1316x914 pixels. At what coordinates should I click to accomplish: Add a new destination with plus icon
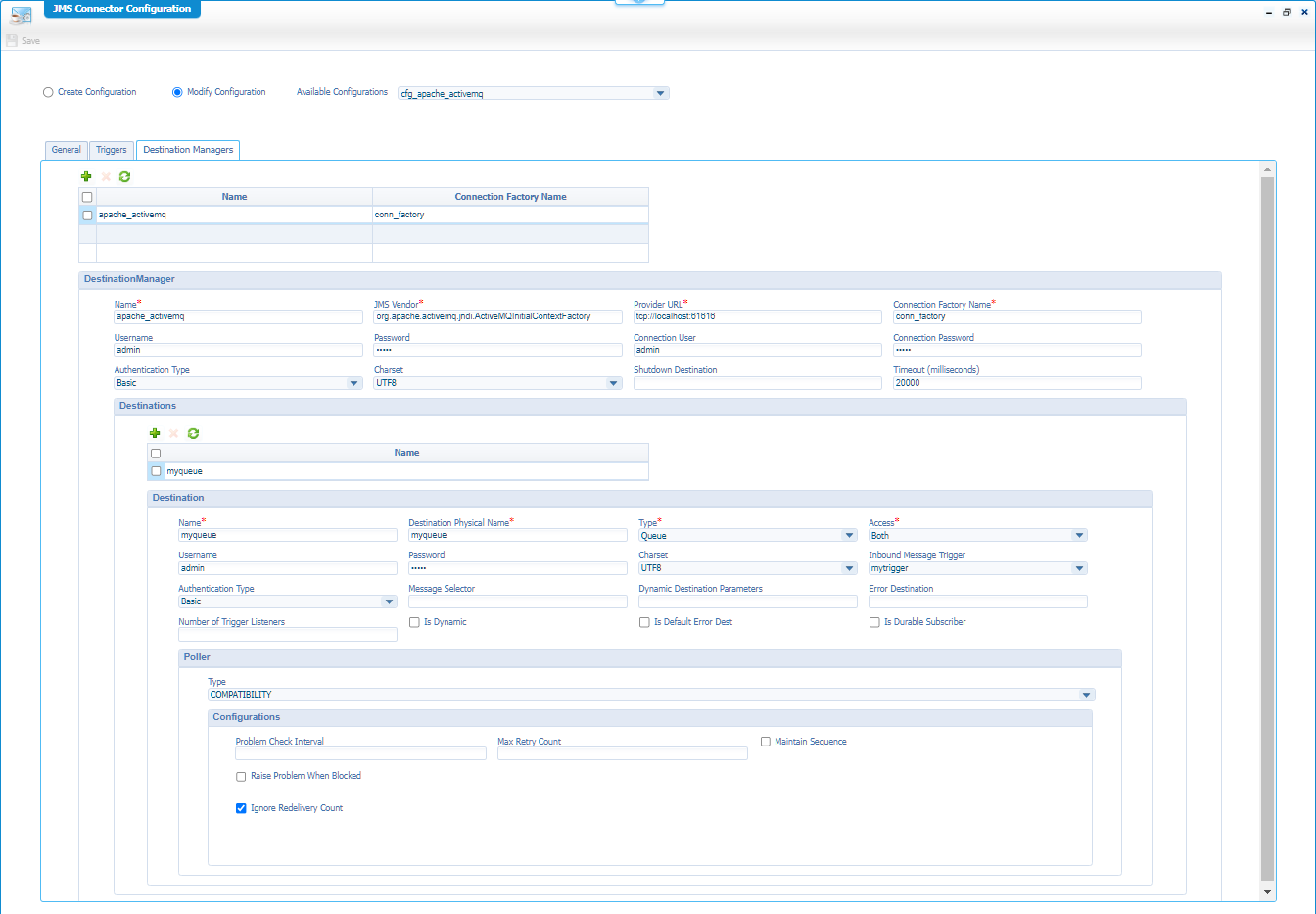pyautogui.click(x=155, y=433)
